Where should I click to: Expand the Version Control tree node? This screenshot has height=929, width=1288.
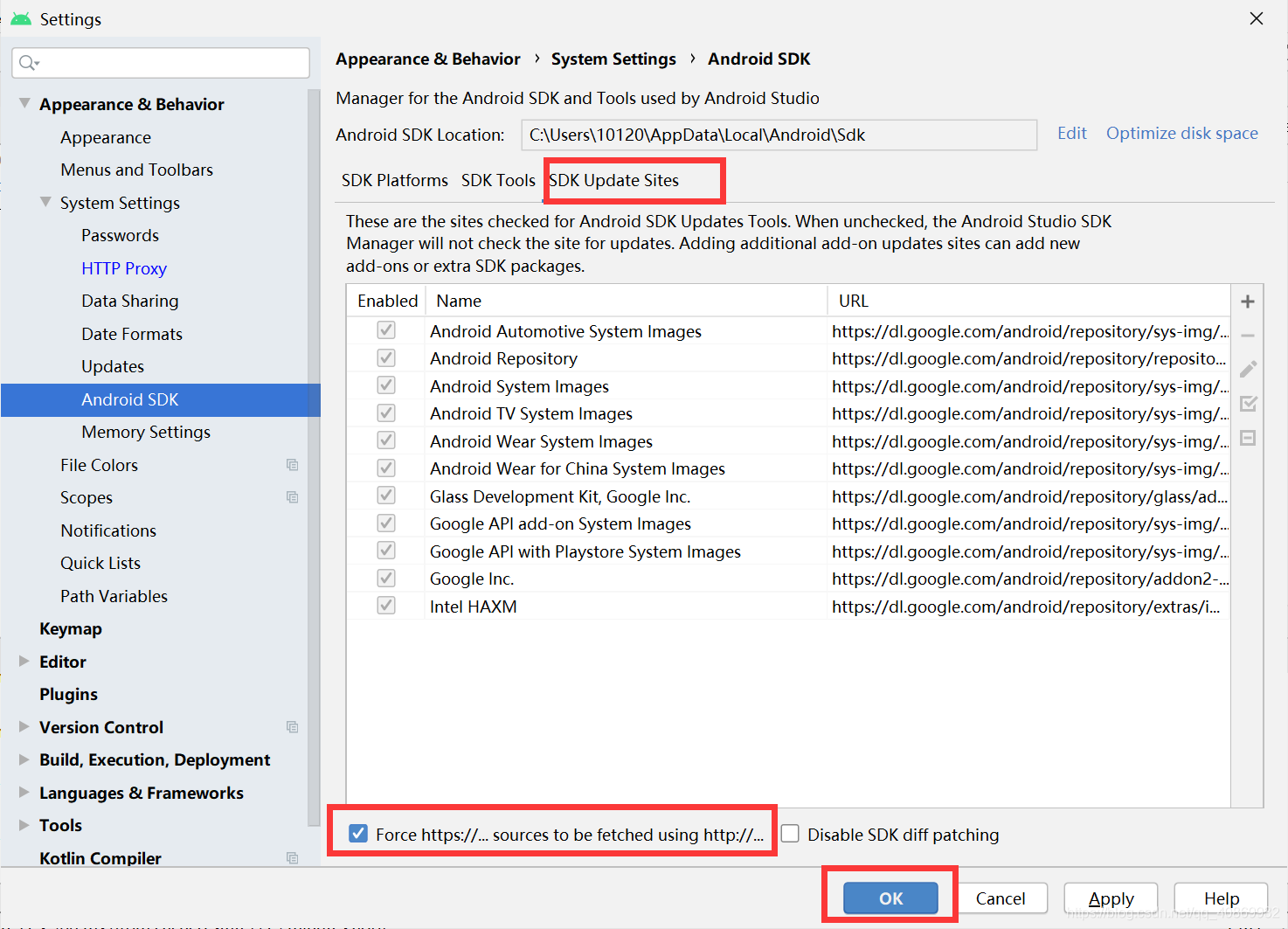(24, 727)
